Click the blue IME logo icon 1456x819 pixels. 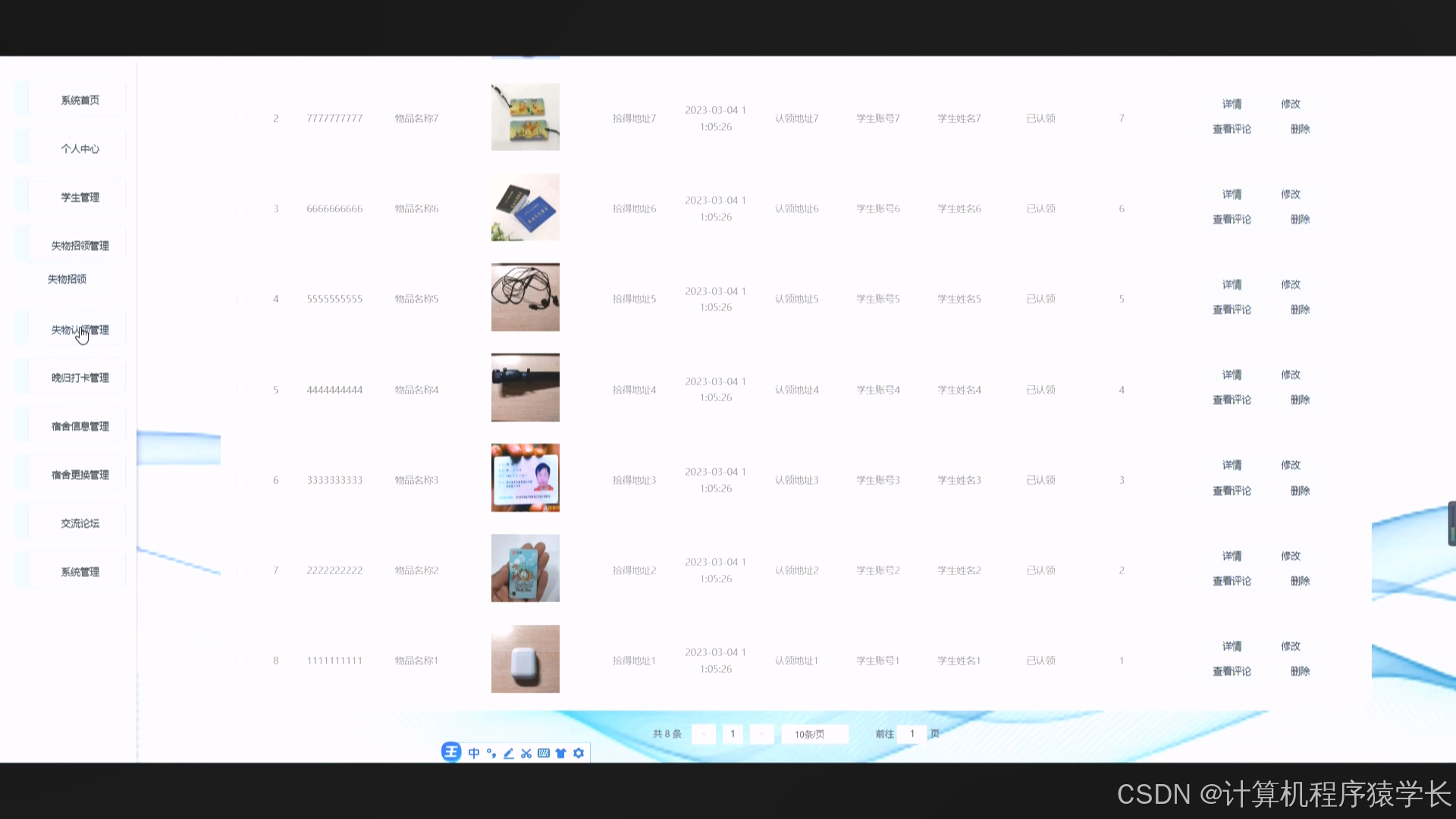(x=451, y=752)
